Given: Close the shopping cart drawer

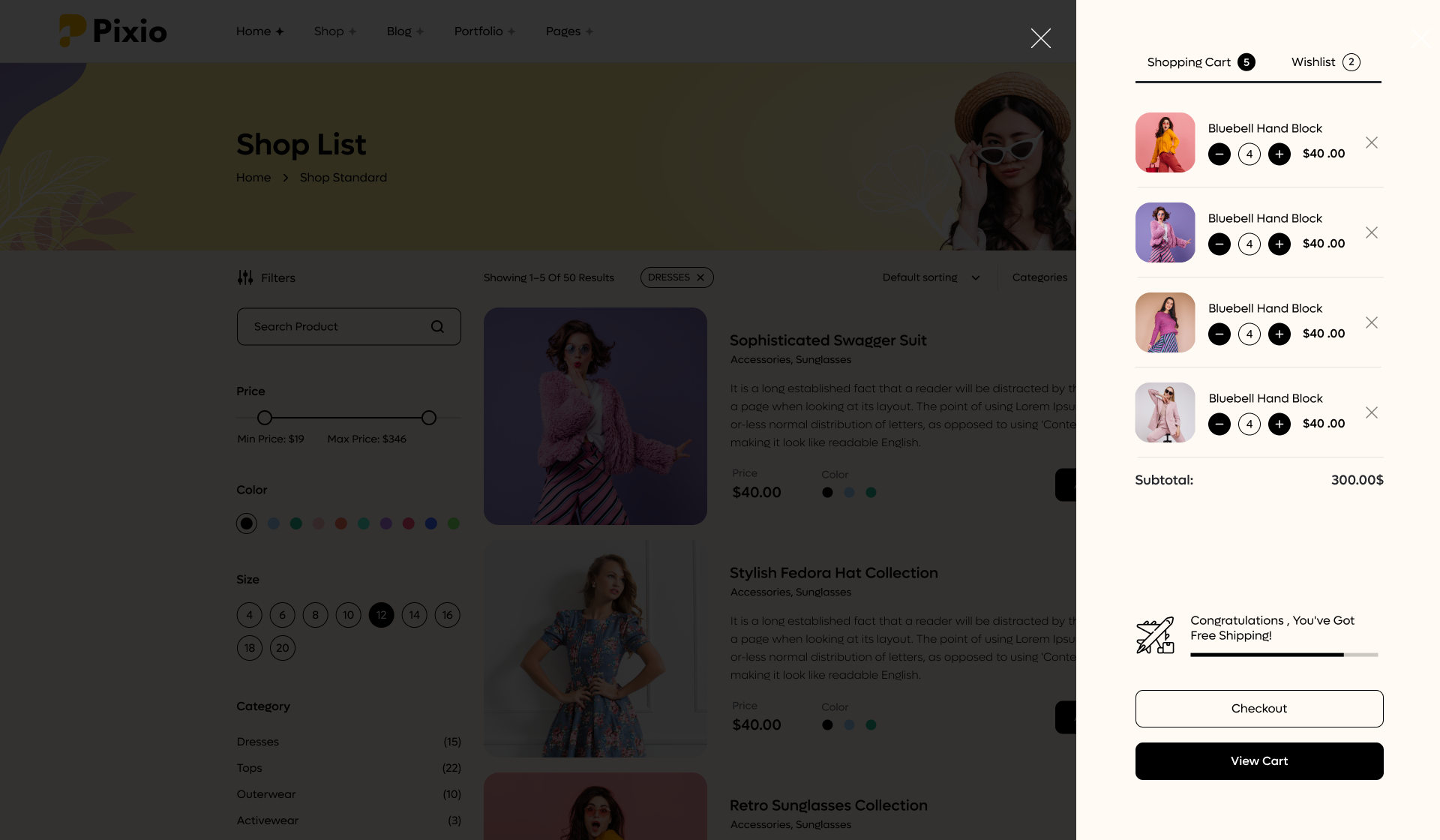Looking at the screenshot, I should pos(1041,38).
